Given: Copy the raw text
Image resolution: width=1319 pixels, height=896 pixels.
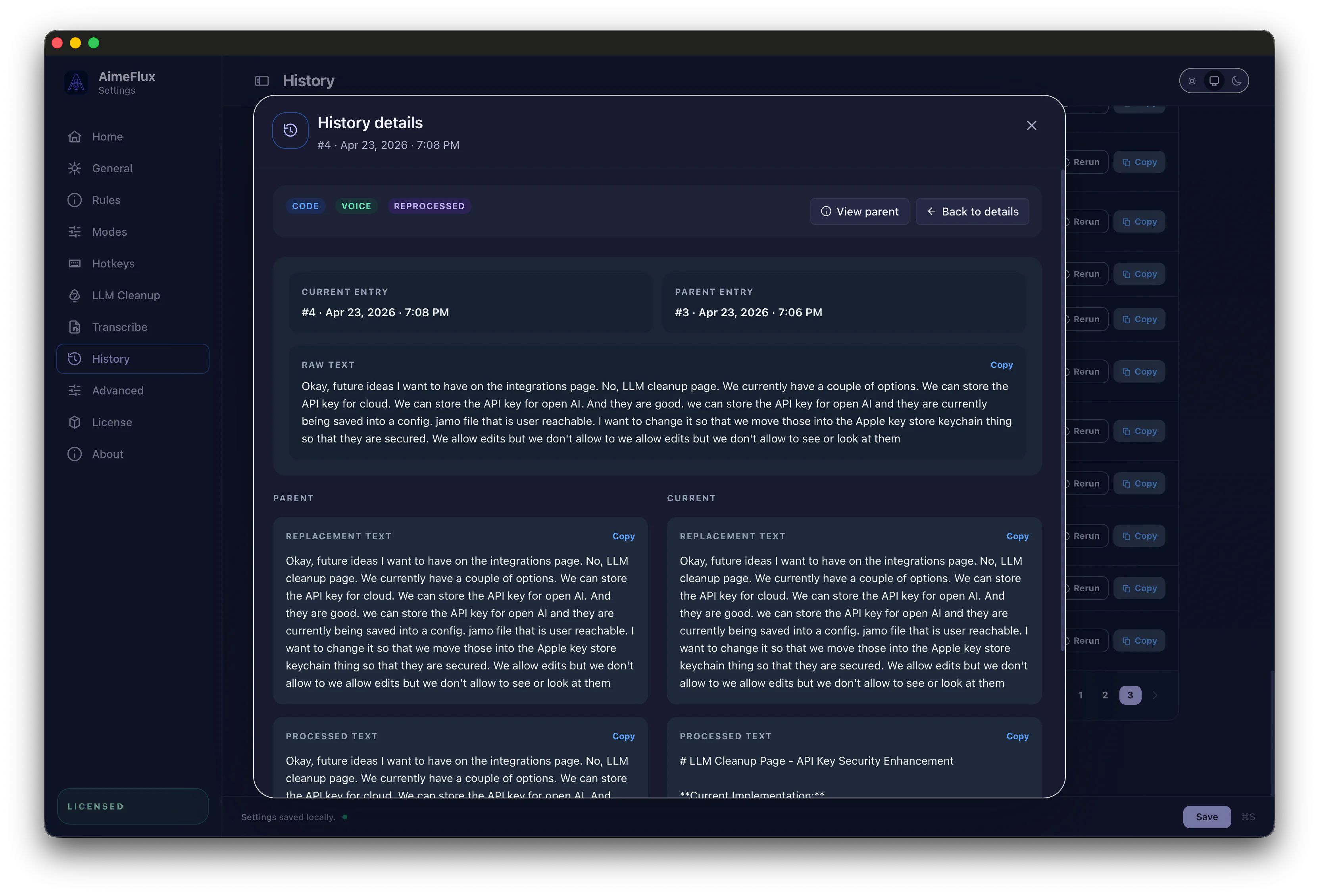Looking at the screenshot, I should pyautogui.click(x=1002, y=365).
